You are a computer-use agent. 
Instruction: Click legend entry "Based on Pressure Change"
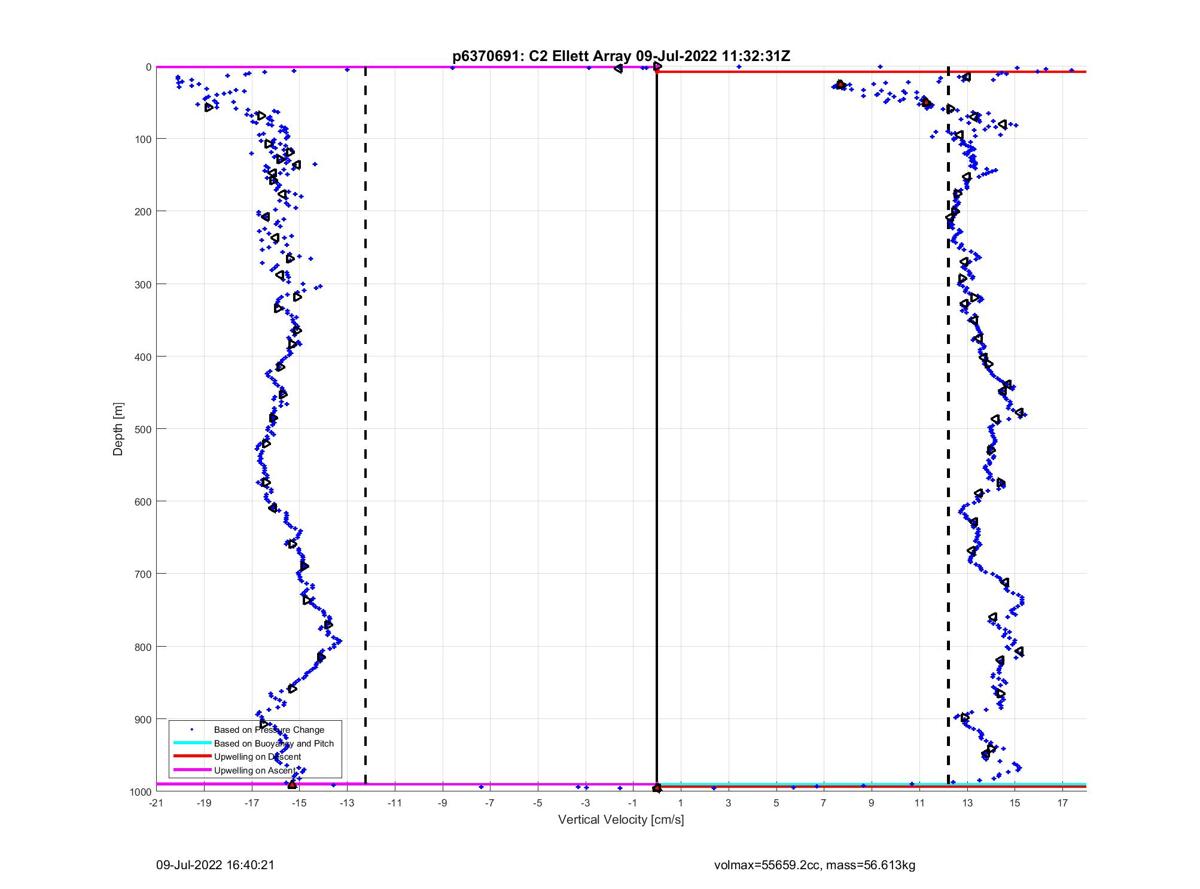pyautogui.click(x=269, y=730)
